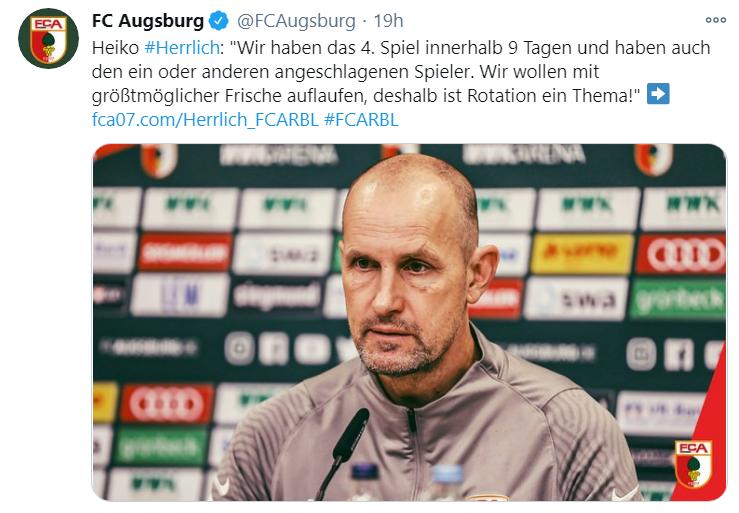Click Audi logo next to yellow board
Image resolution: width=739 pixels, height=513 pixels.
click(682, 254)
